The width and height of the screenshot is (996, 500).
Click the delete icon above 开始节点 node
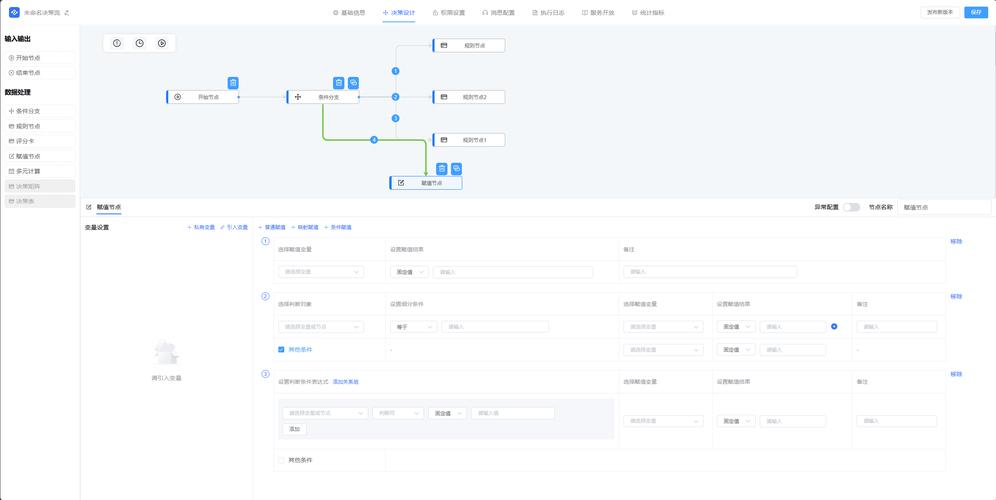233,83
